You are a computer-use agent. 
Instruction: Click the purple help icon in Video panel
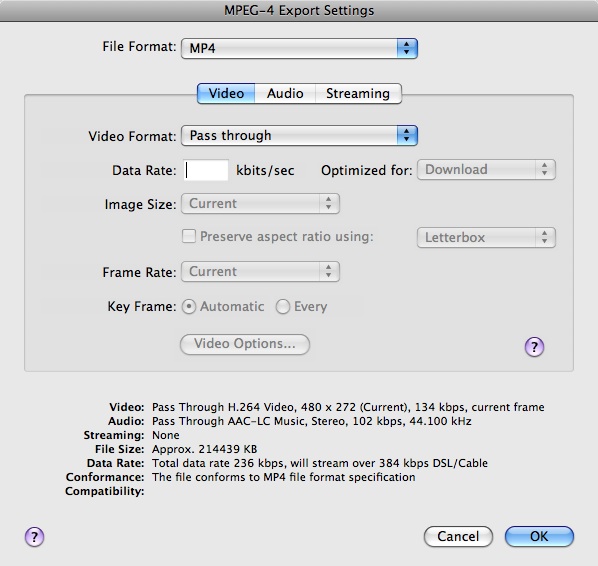(x=534, y=347)
